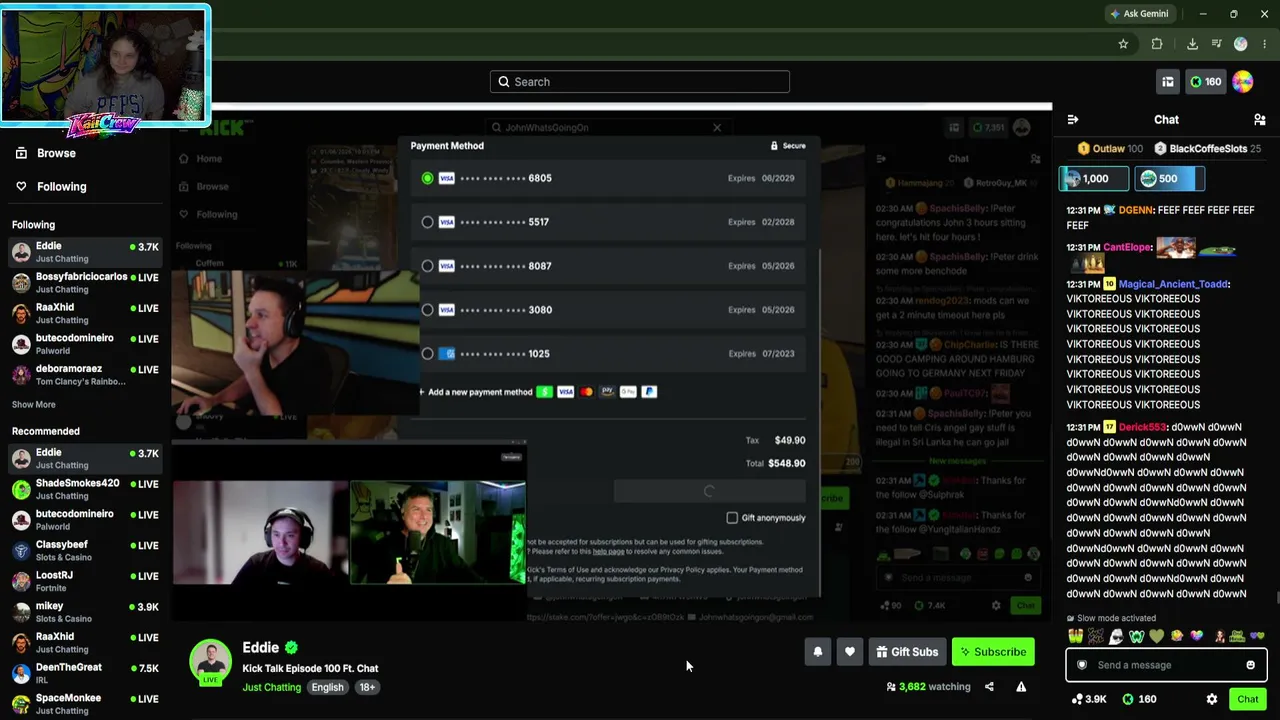Viewport: 1280px width, 720px height.
Task: Open the Just Chatting category link under the title
Action: coord(271,688)
